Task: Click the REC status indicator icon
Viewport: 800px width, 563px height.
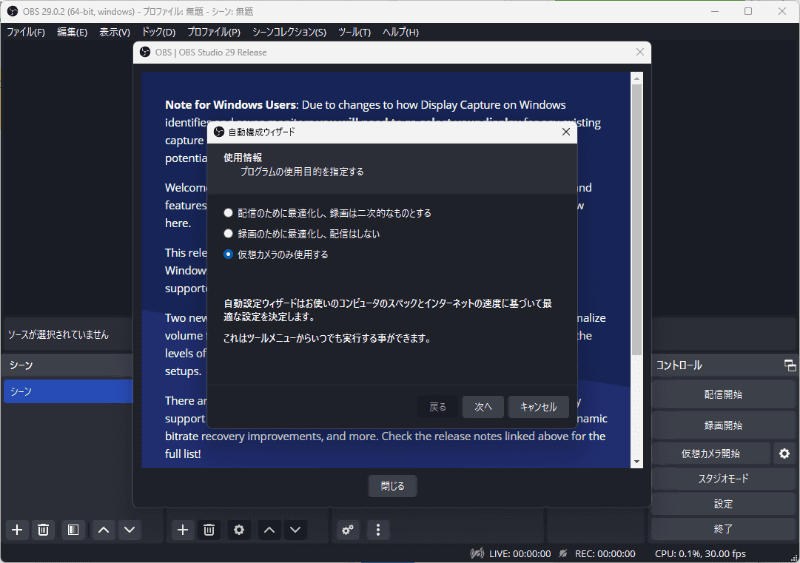Action: [x=563, y=553]
